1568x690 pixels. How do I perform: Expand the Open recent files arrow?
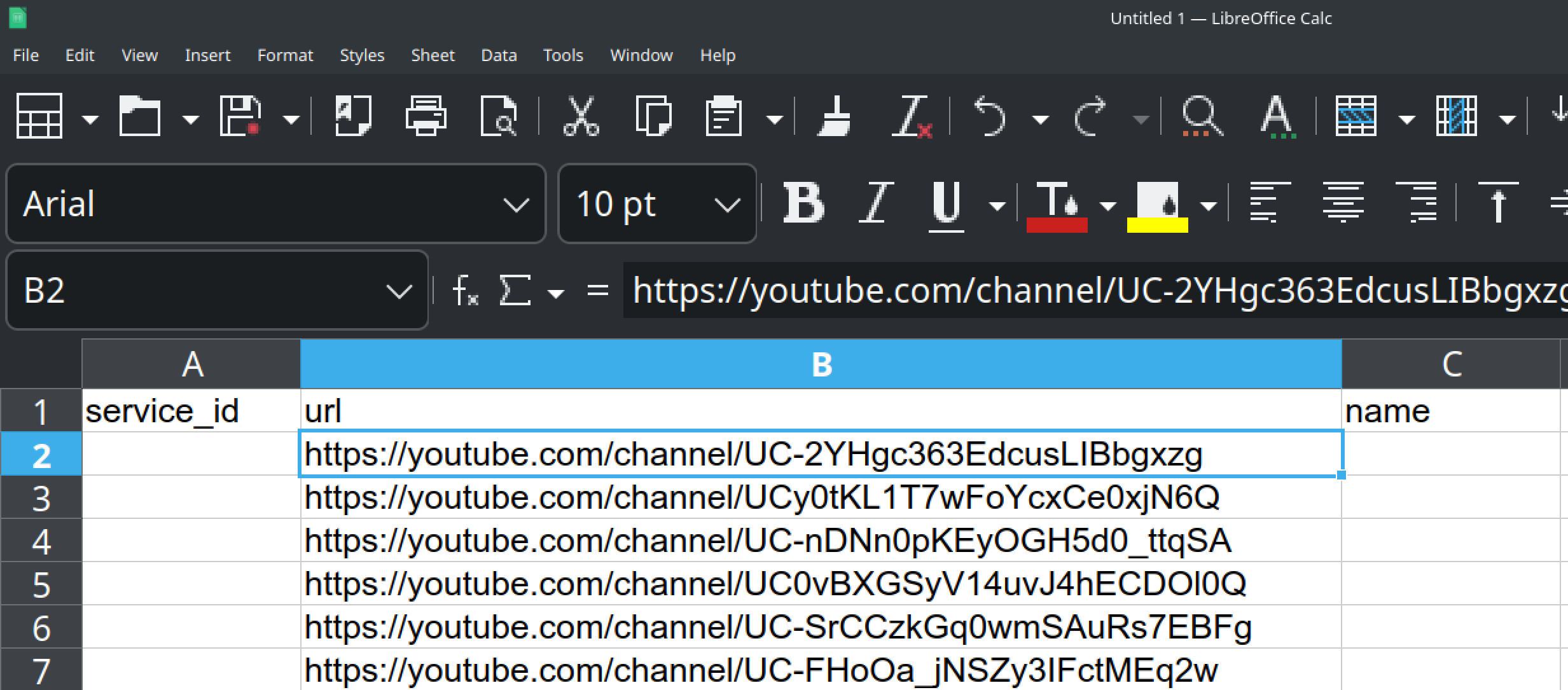pos(190,119)
